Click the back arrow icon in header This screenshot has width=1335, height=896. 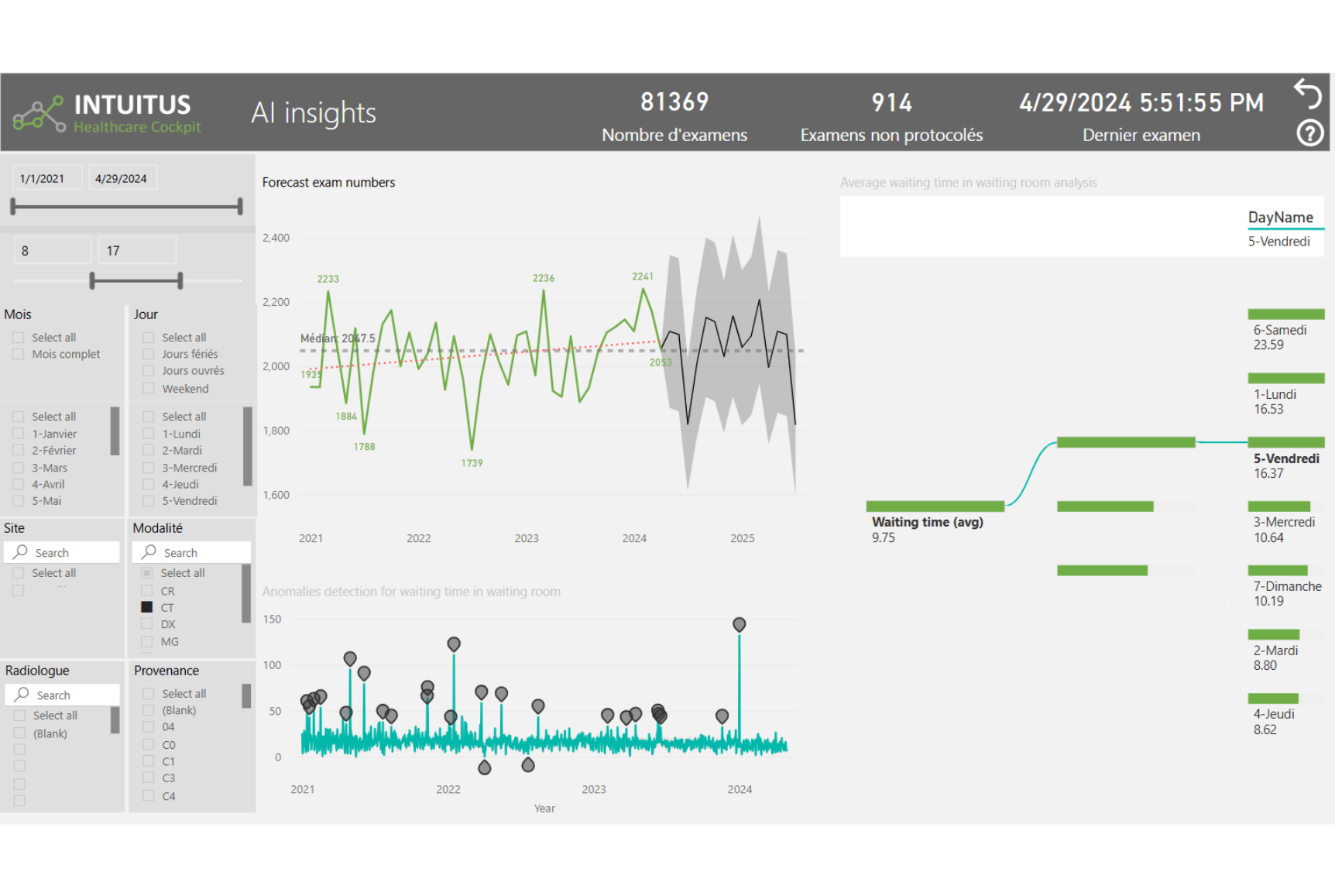coord(1308,94)
